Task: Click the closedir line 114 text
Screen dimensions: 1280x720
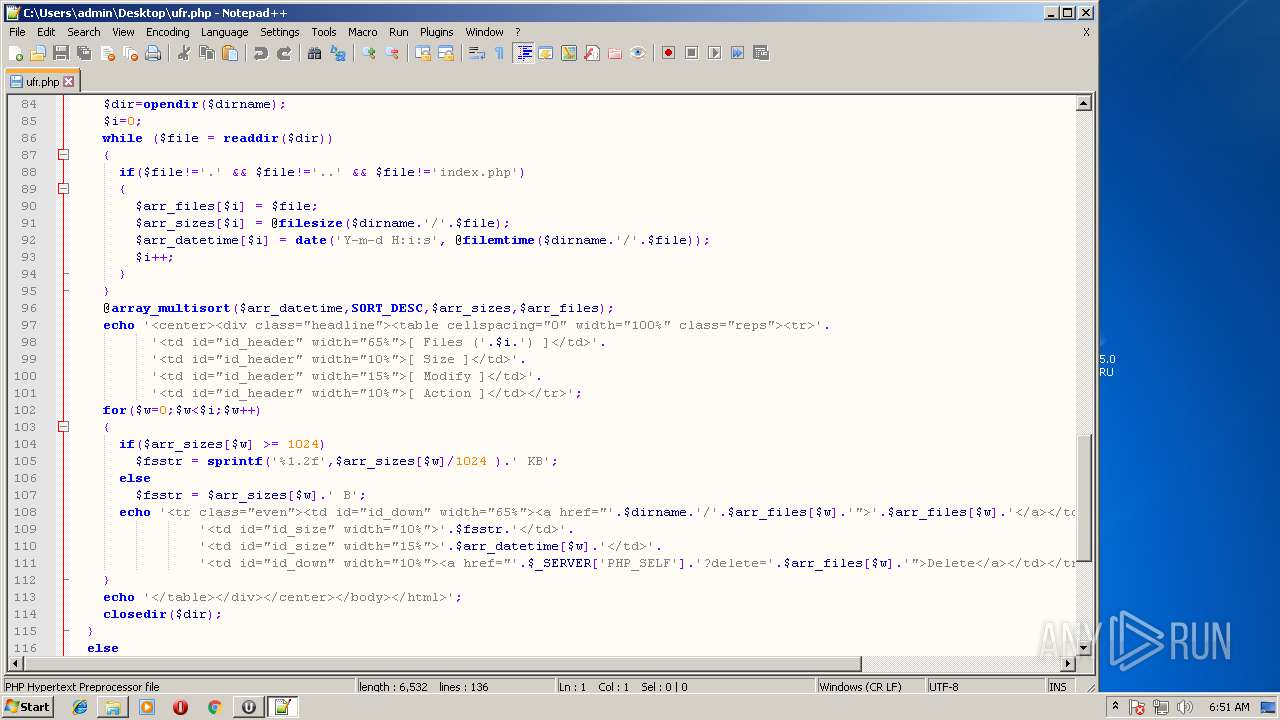Action: click(162, 614)
